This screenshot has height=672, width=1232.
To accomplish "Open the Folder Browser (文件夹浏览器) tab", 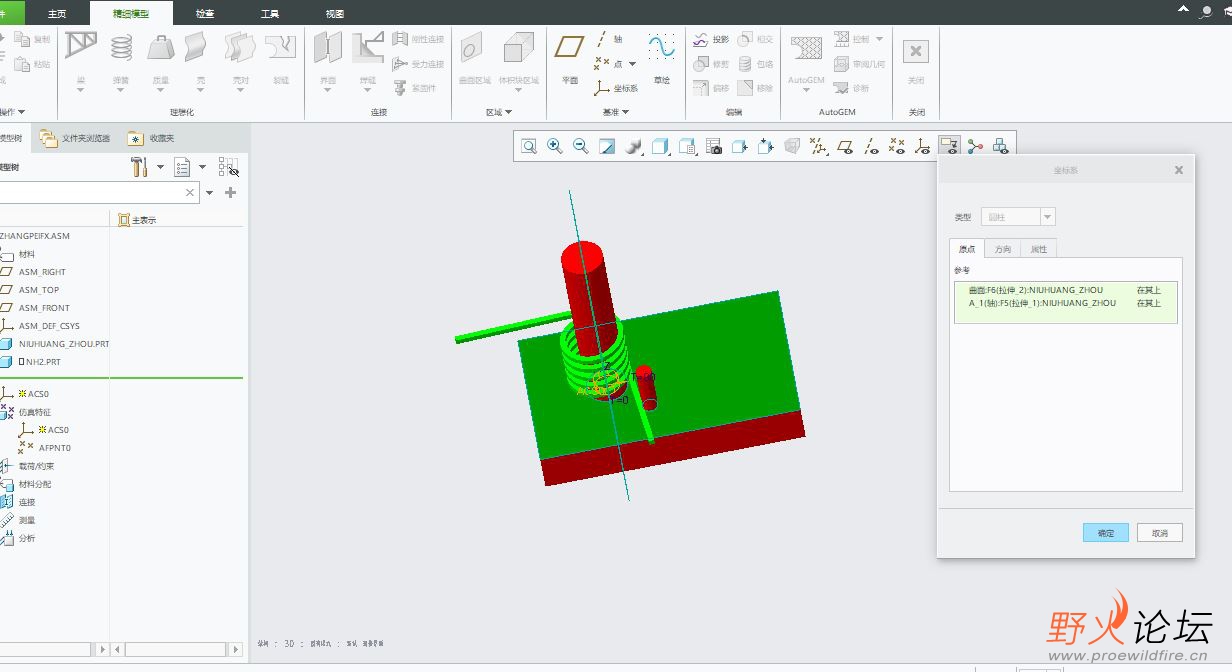I will coord(76,138).
